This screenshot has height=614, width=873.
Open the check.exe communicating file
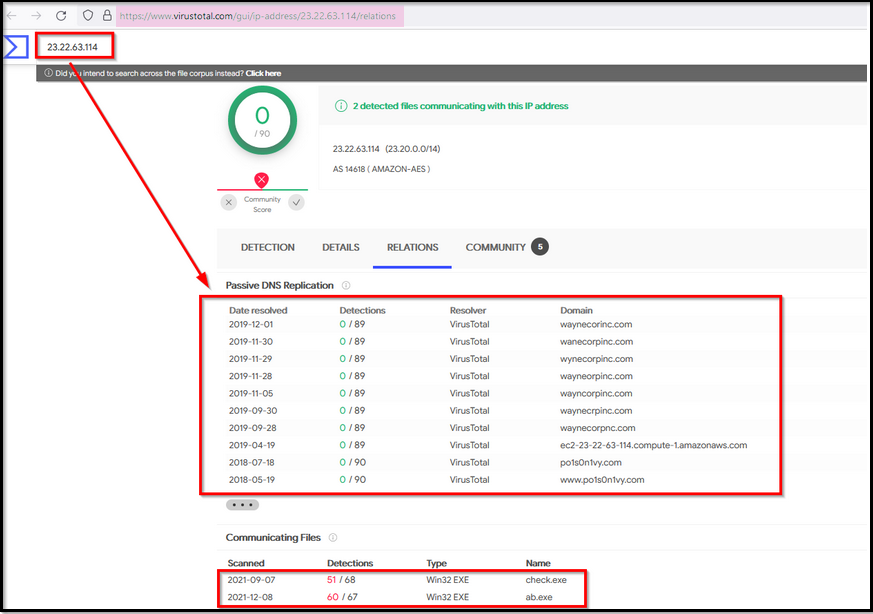[546, 579]
